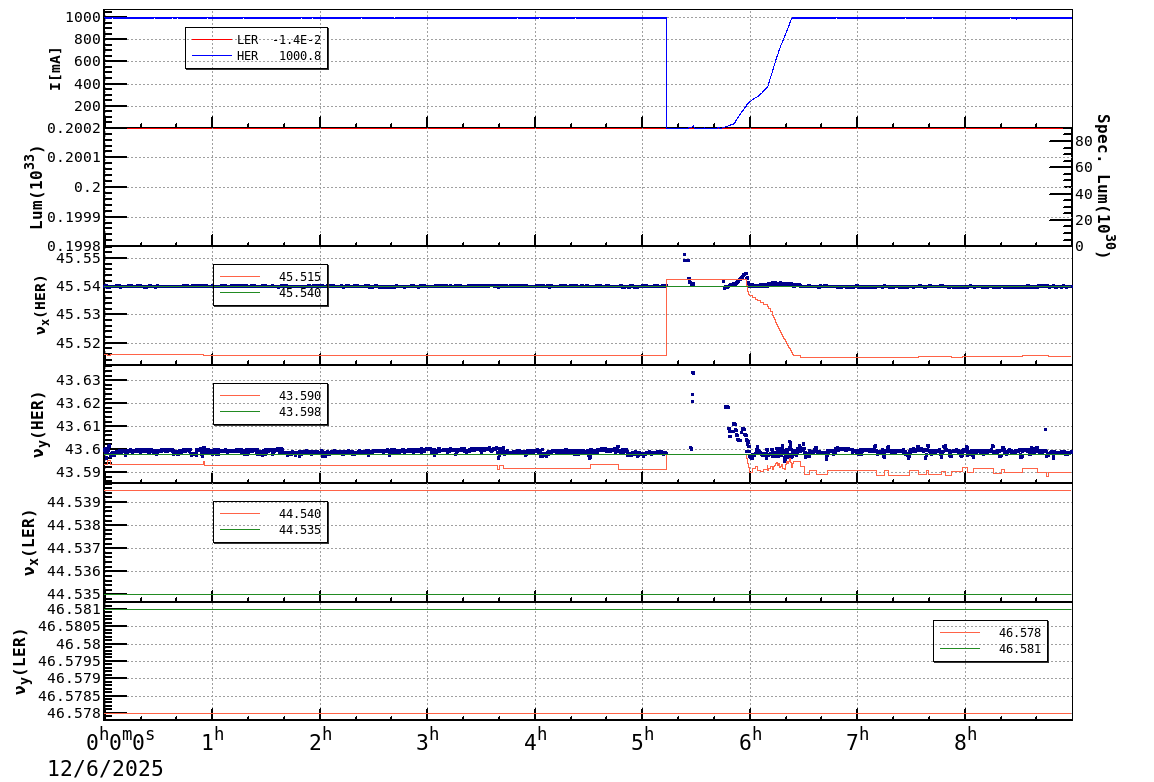Image resolution: width=1154 pixels, height=782 pixels.
Task: Click the 44.540 legend entry
Action: click(x=270, y=514)
